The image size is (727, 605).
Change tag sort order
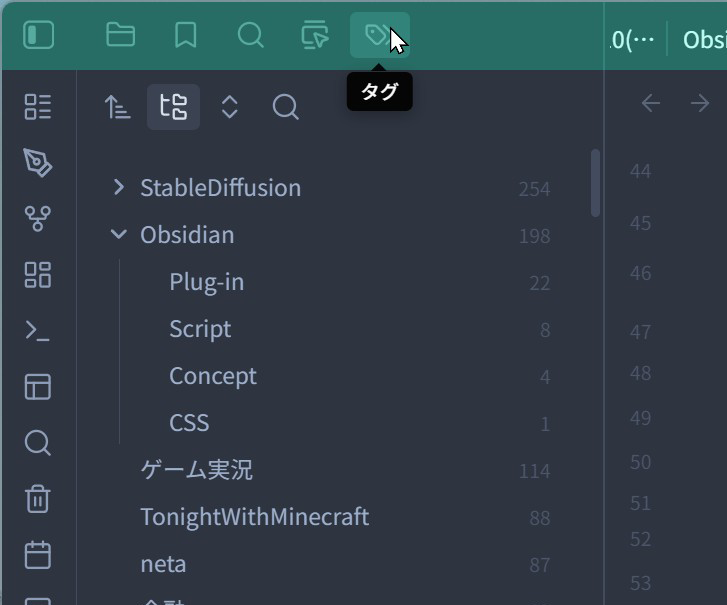click(118, 107)
